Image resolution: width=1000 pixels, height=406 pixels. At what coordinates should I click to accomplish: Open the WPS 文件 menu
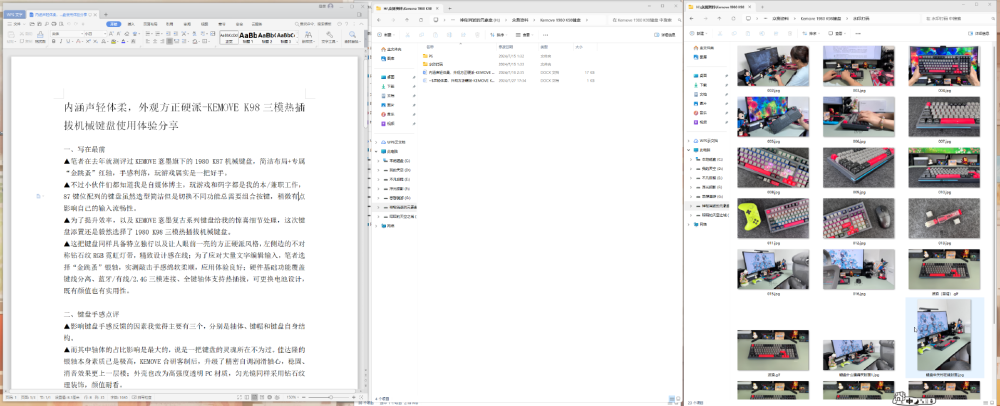pyautogui.click(x=17, y=24)
